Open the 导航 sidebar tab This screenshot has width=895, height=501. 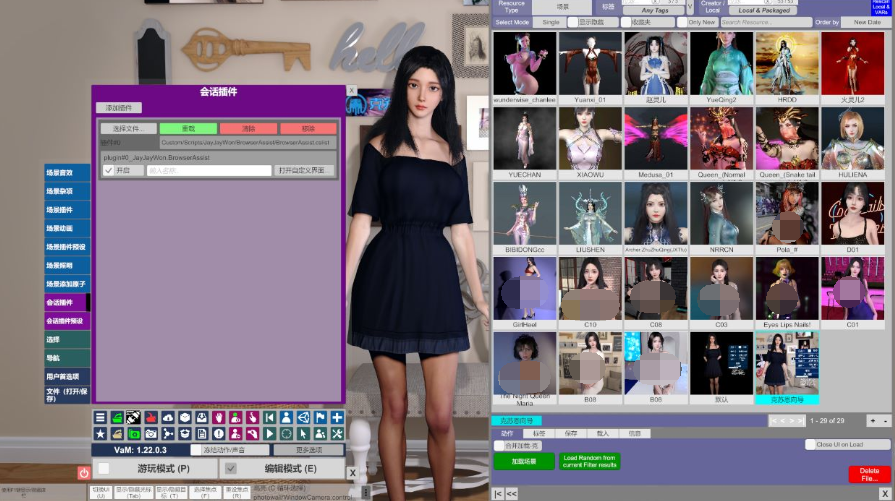[67, 358]
